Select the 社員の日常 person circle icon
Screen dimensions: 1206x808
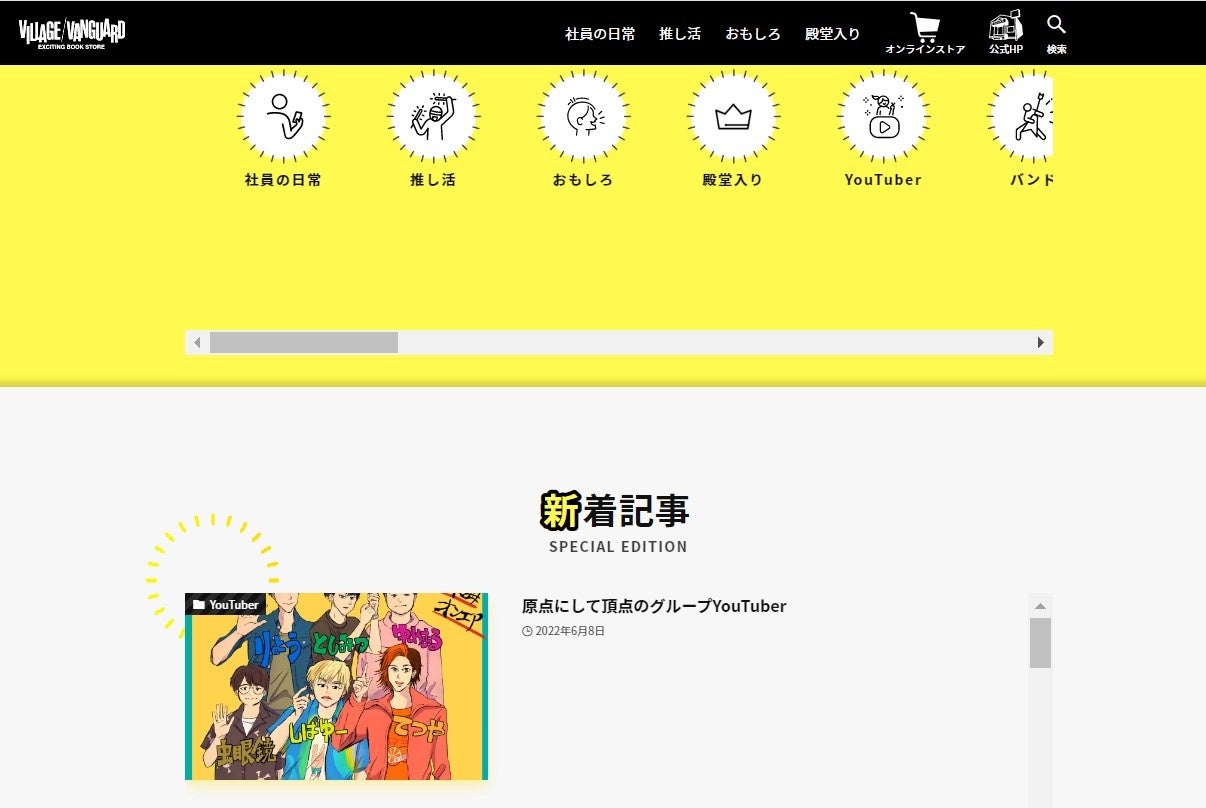pyautogui.click(x=282, y=115)
